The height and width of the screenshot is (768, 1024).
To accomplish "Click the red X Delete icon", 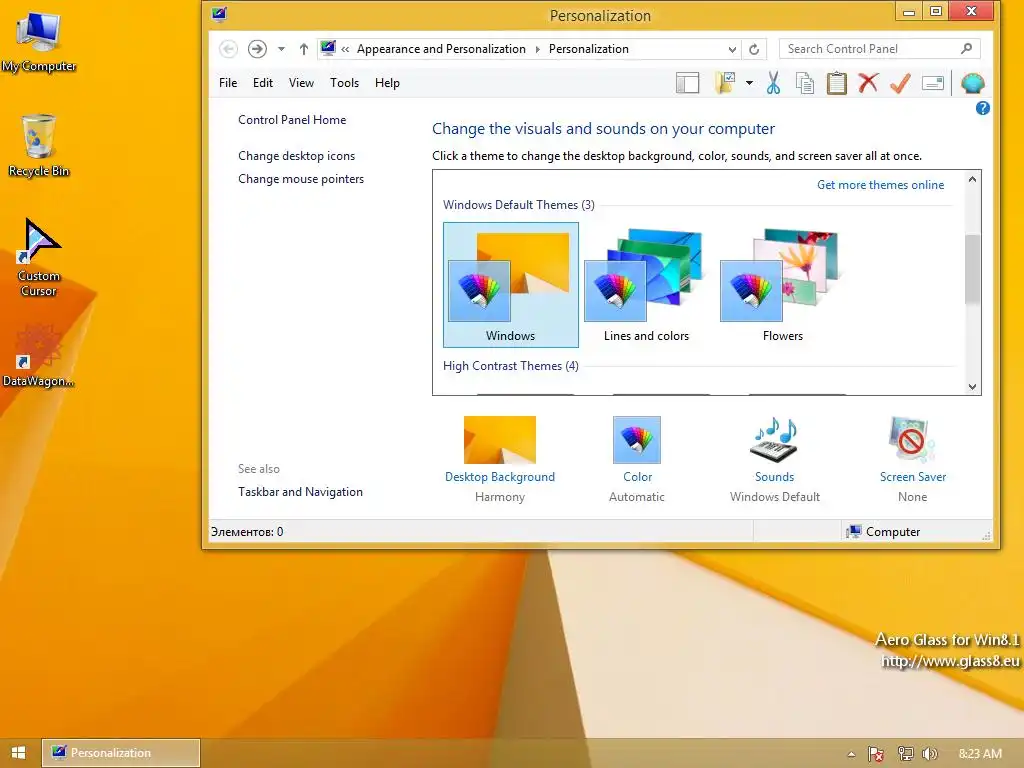I will 868,83.
